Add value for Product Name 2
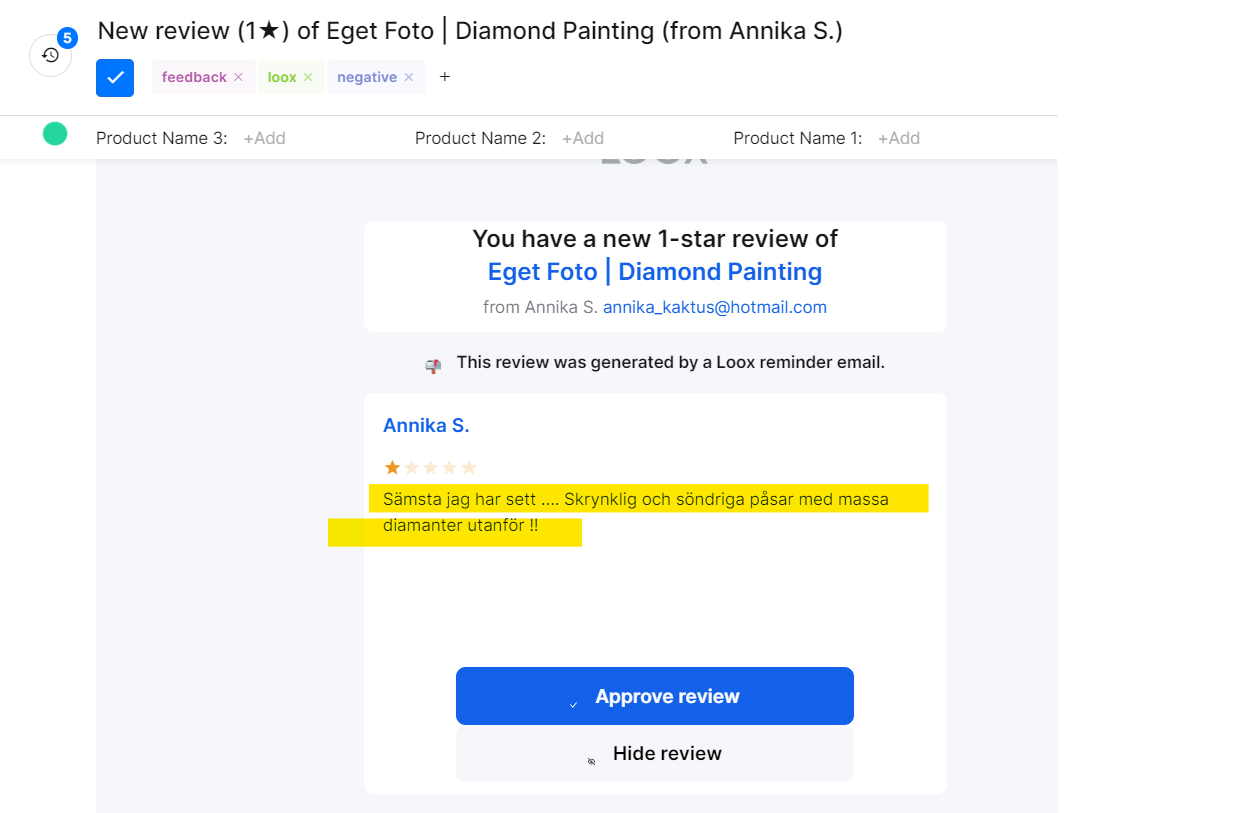This screenshot has height=813, width=1247. [x=582, y=139]
